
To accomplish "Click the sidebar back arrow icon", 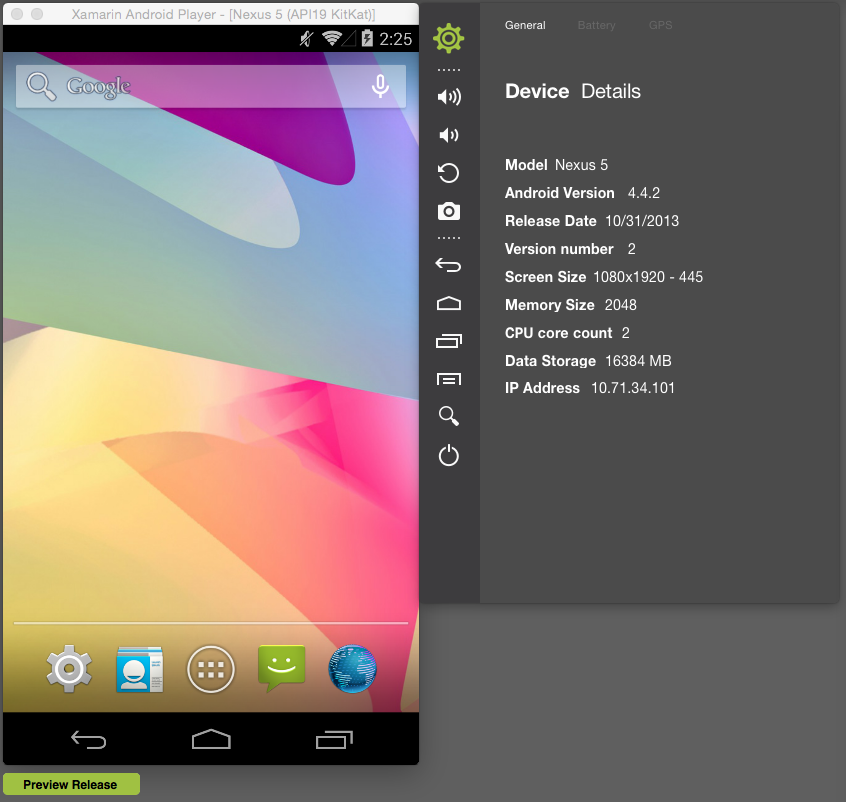I will click(x=448, y=265).
